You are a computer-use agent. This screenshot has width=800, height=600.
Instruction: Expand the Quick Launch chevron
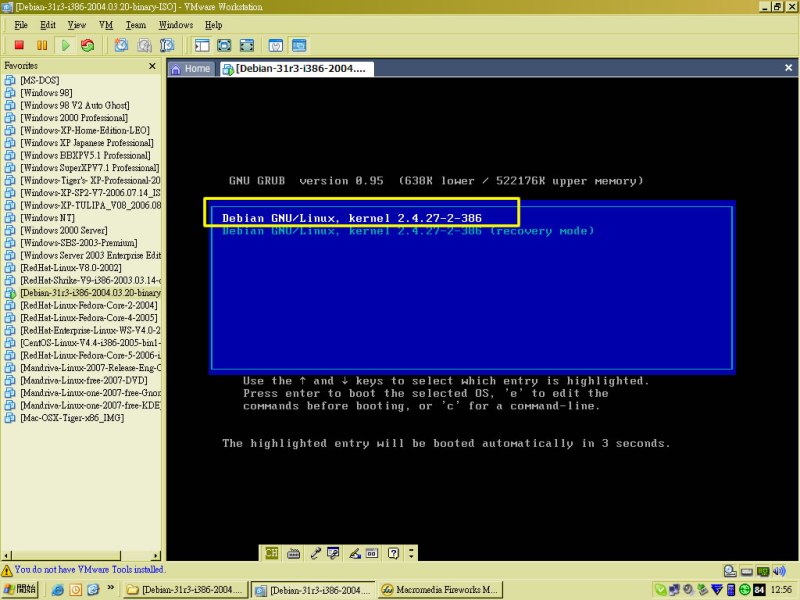pyautogui.click(x=111, y=588)
